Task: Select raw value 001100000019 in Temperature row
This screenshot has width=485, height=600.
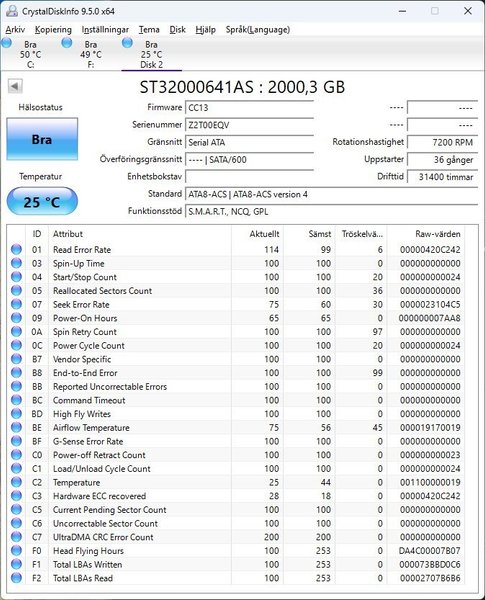Action: pyautogui.click(x=430, y=482)
